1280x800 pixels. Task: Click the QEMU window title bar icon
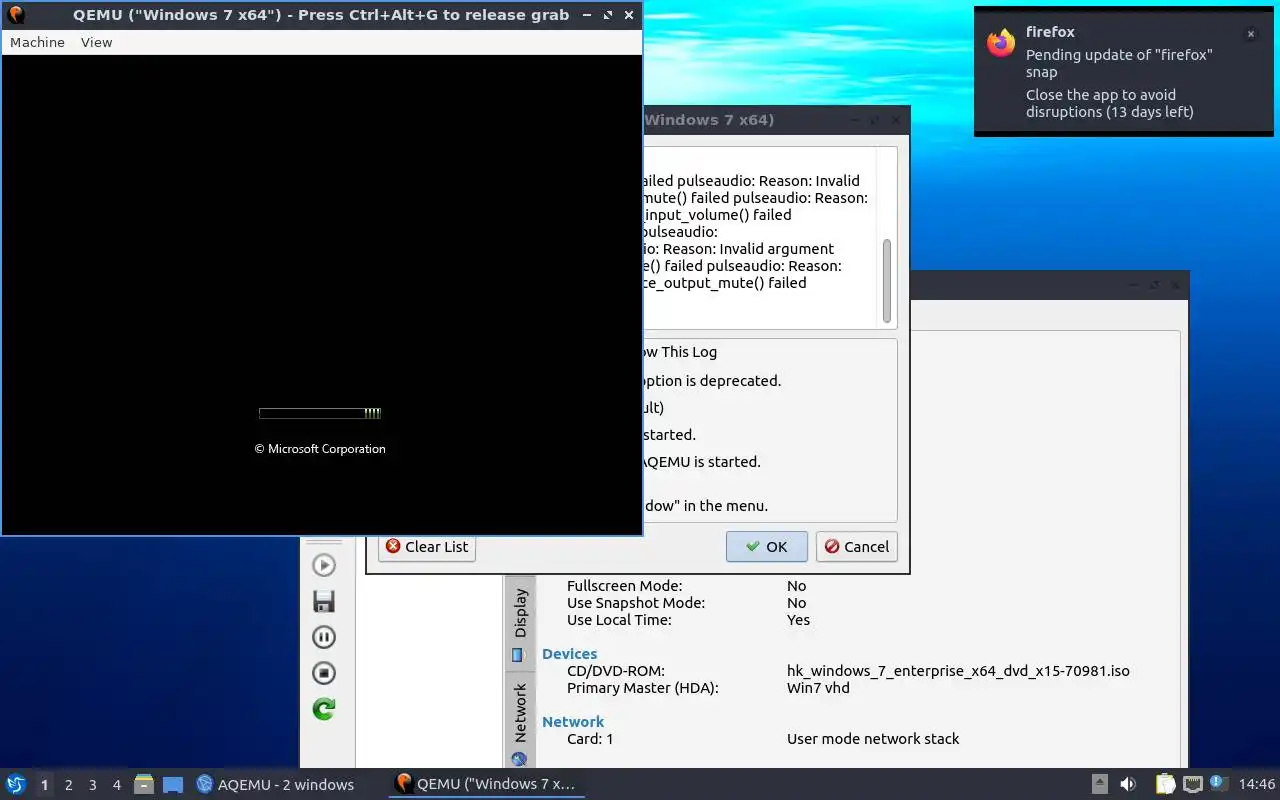(x=16, y=14)
